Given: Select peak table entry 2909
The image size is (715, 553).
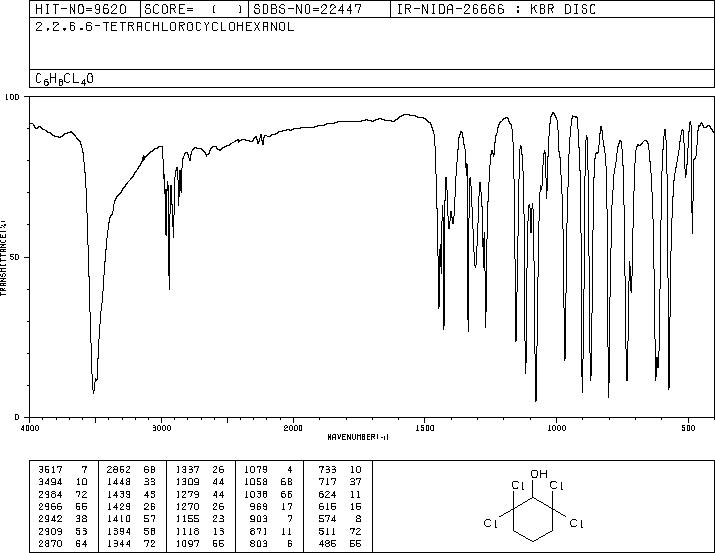Looking at the screenshot, I should point(50,531).
